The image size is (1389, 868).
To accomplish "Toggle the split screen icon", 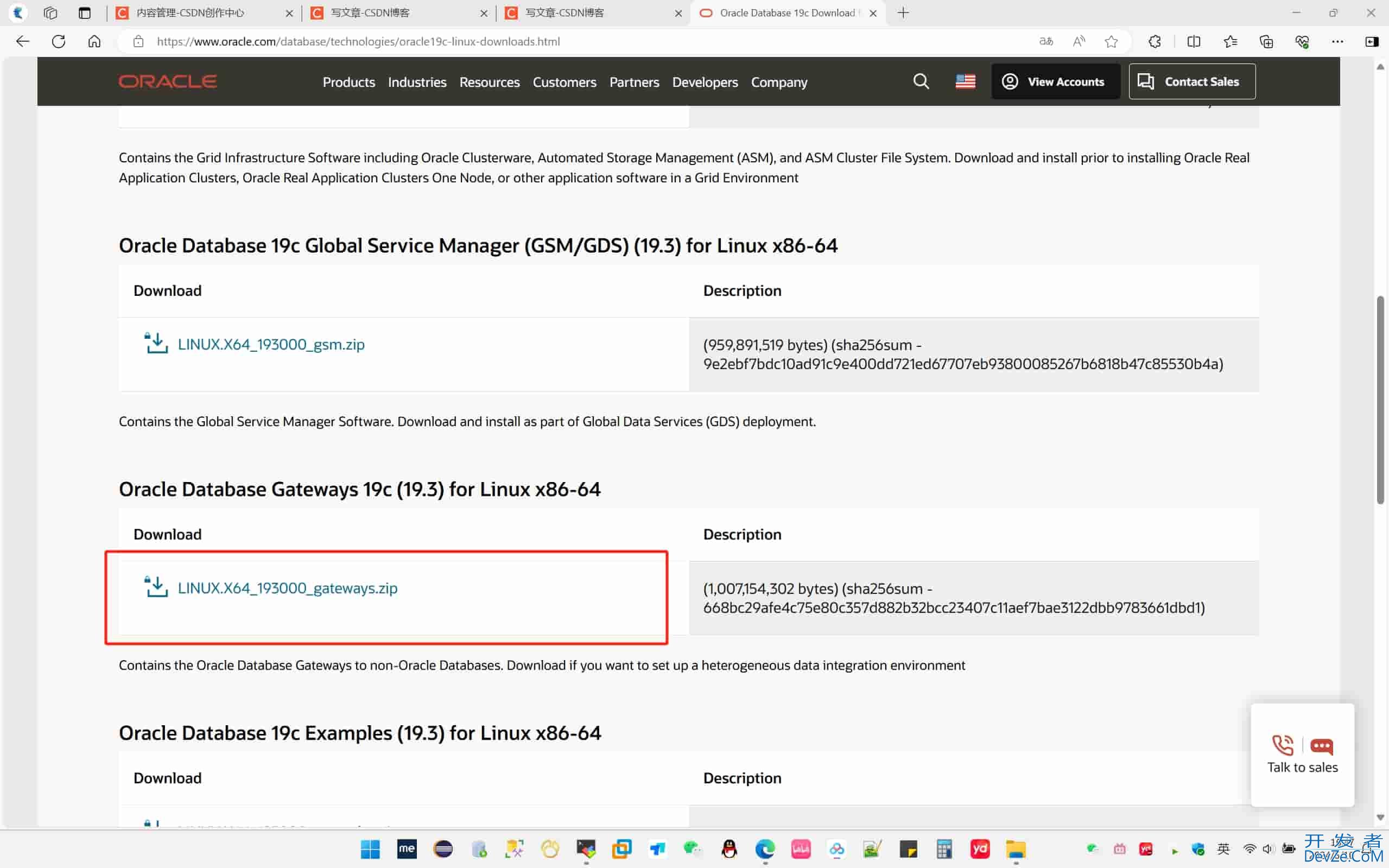I will [1194, 41].
